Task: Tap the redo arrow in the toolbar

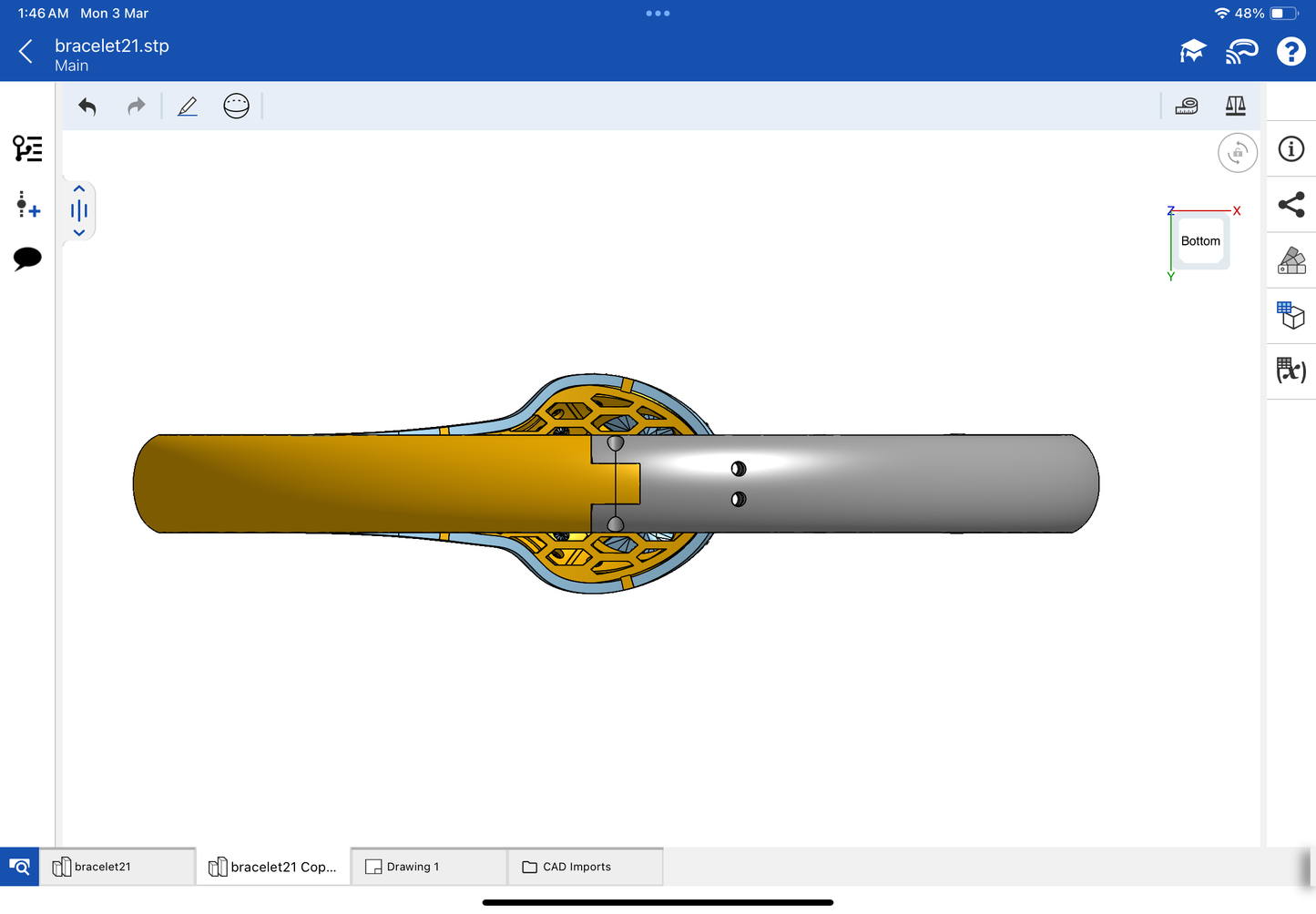Action: tap(136, 107)
